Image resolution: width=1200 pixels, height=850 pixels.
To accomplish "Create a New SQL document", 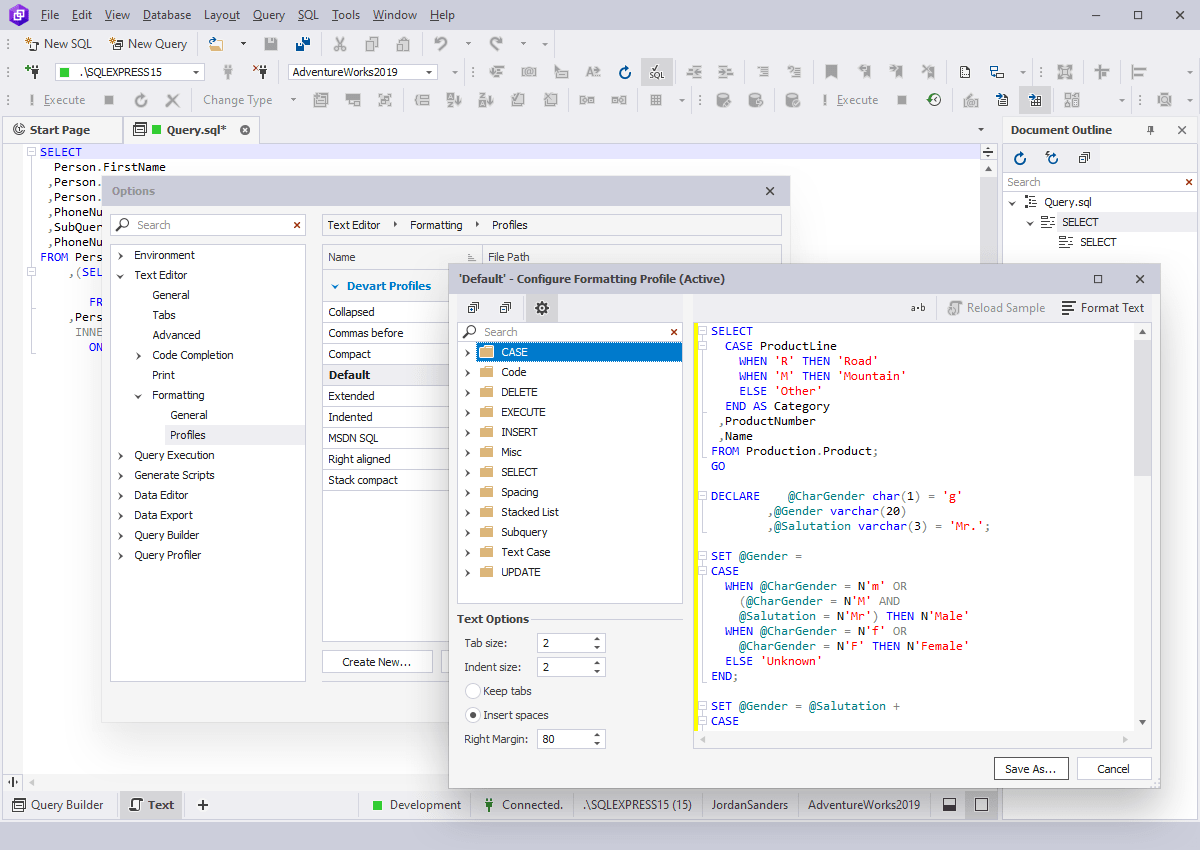I will [57, 43].
